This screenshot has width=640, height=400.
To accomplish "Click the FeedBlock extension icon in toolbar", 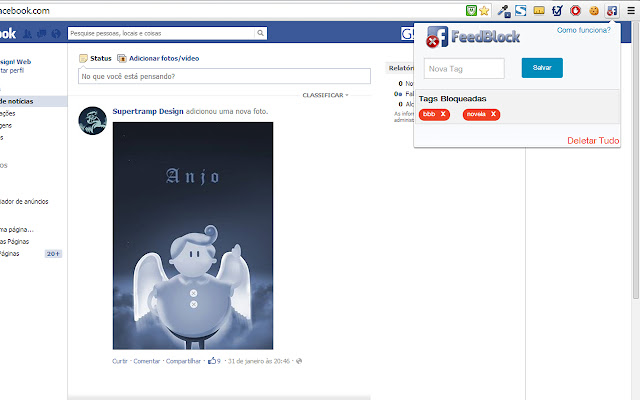I will (x=612, y=11).
